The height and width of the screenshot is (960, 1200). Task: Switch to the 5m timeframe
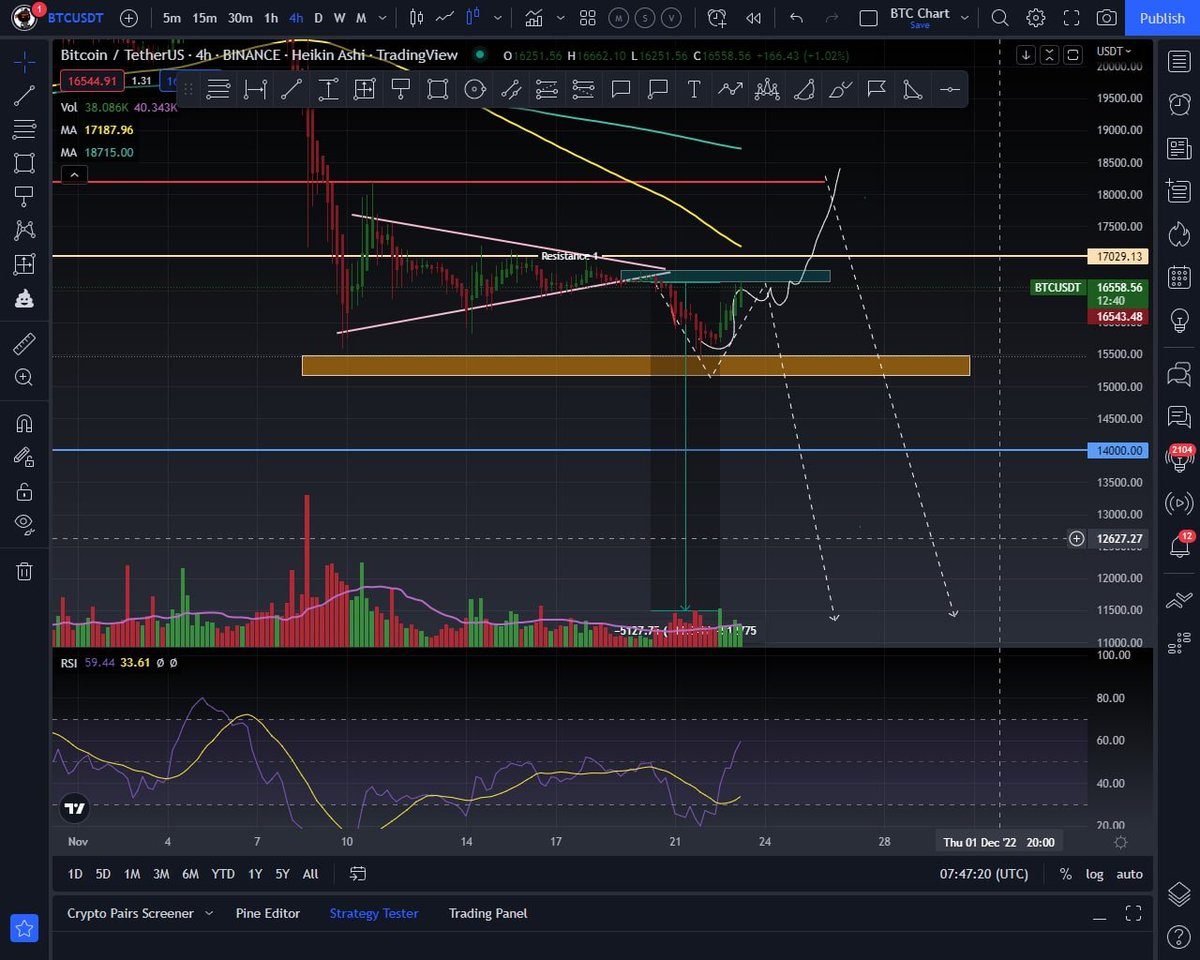click(x=172, y=18)
